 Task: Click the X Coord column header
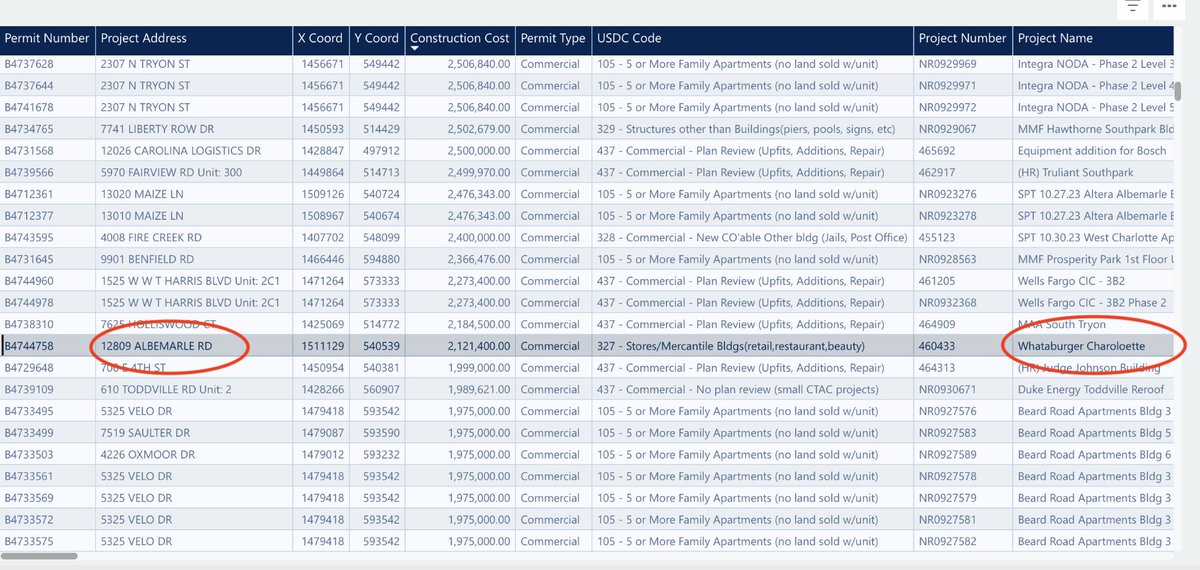(321, 38)
